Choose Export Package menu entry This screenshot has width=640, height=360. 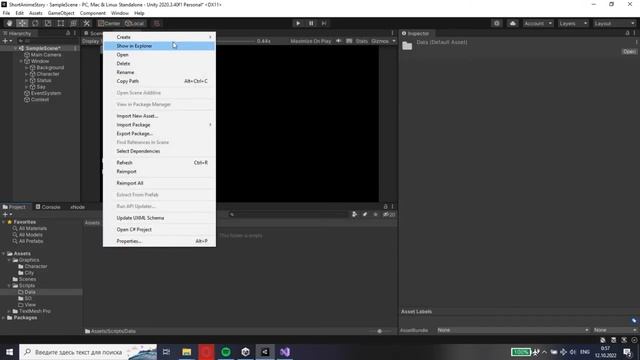click(159, 133)
